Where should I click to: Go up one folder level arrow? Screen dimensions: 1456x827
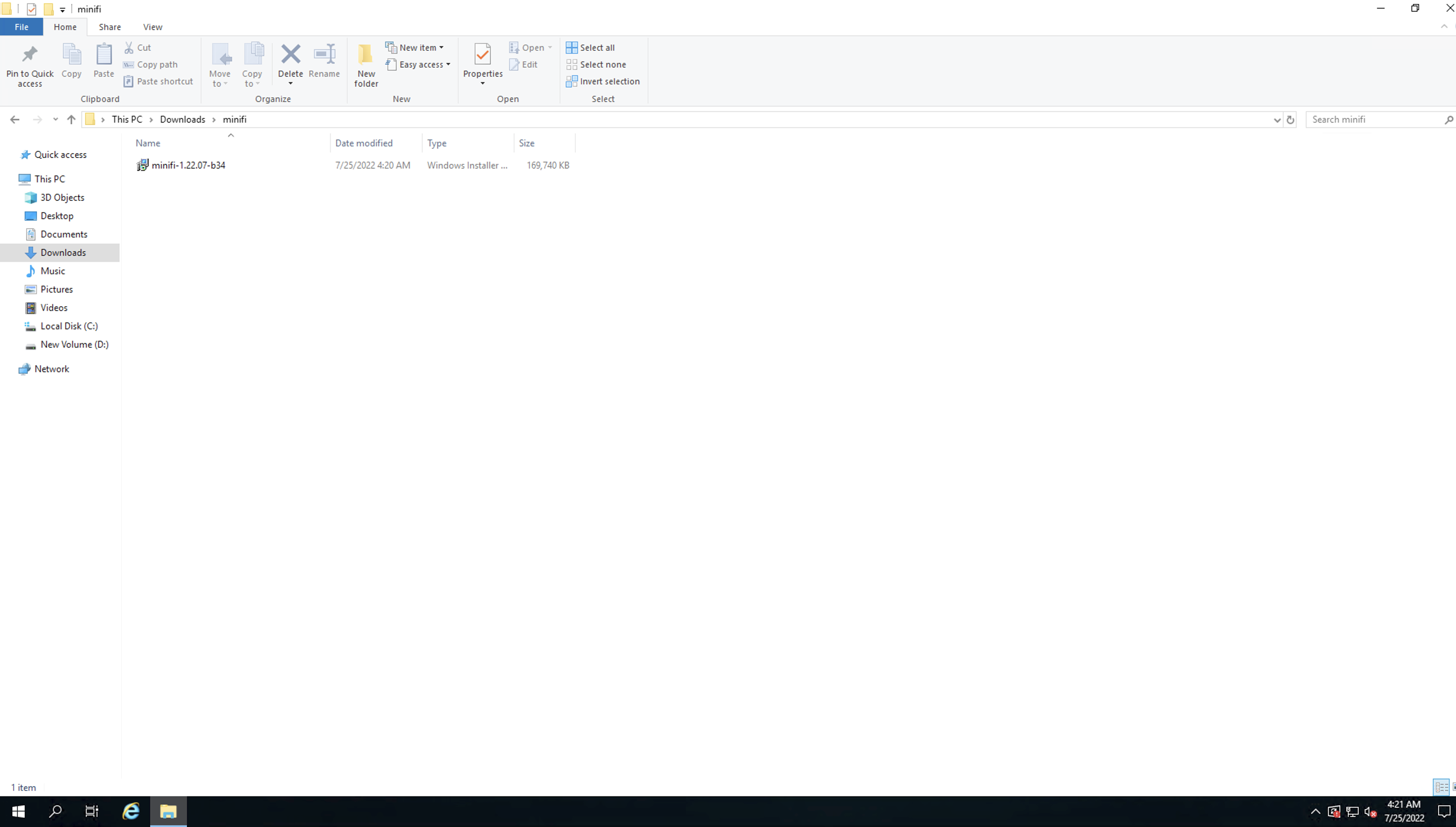pos(71,119)
